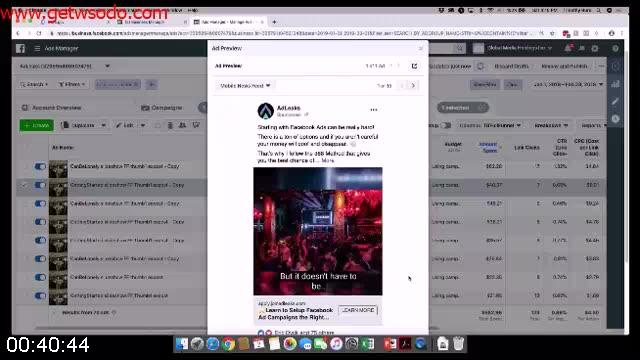Open the Reports dropdown

click(x=593, y=125)
